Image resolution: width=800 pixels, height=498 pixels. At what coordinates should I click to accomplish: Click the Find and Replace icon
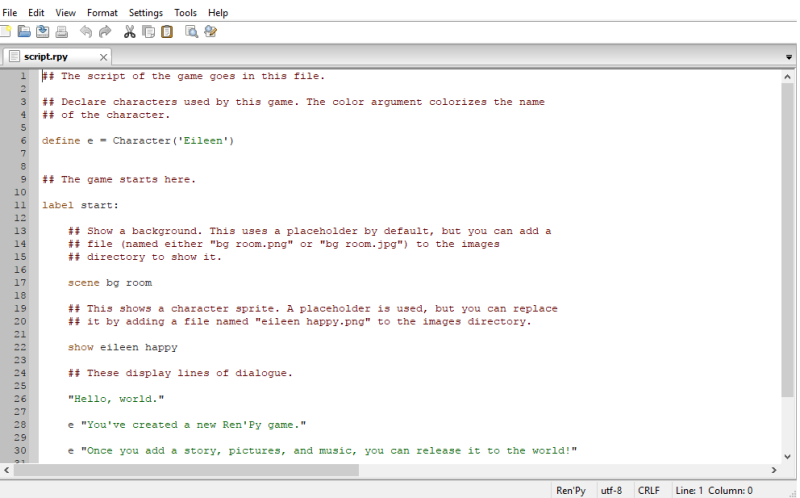point(210,32)
